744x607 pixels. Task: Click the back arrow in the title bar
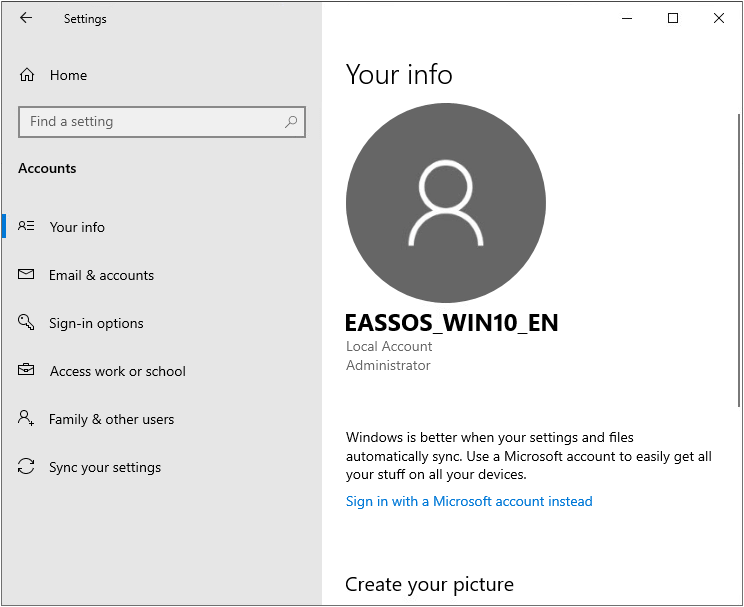coord(26,18)
